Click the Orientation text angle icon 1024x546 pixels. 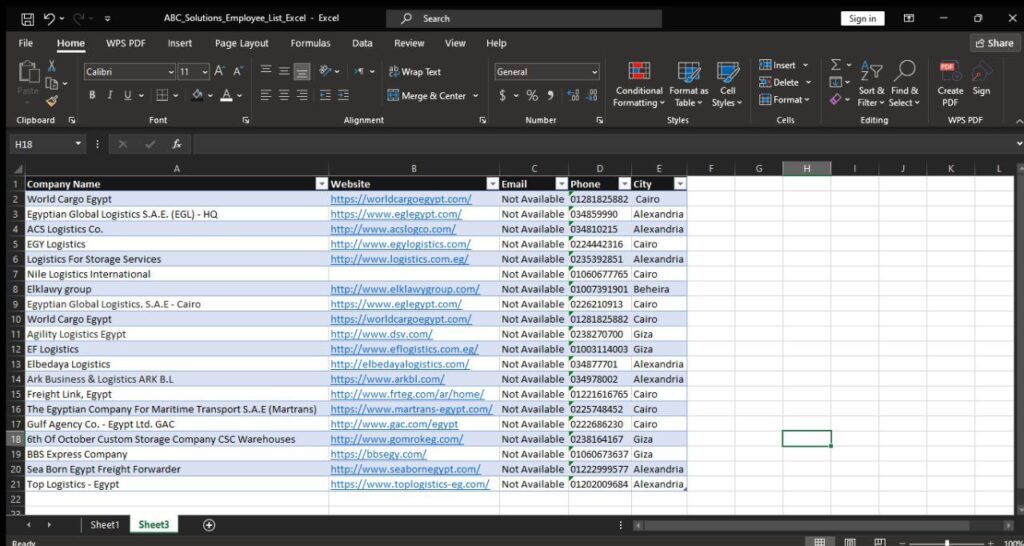pos(325,71)
